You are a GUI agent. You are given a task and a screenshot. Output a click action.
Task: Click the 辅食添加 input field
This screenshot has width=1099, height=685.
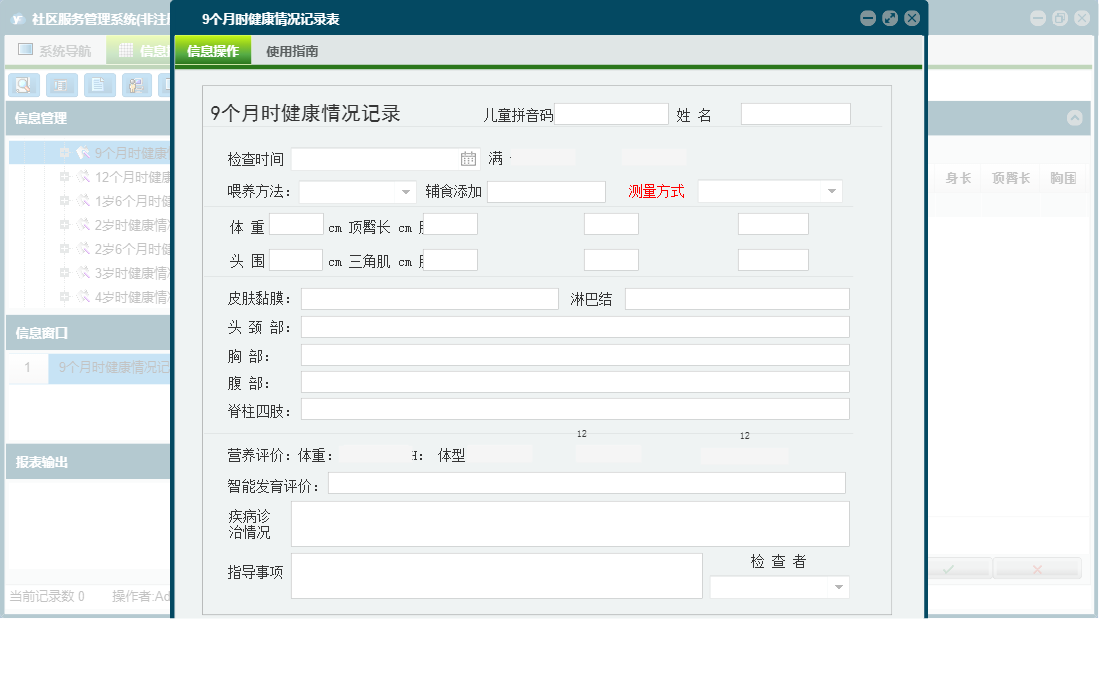[x=546, y=192]
